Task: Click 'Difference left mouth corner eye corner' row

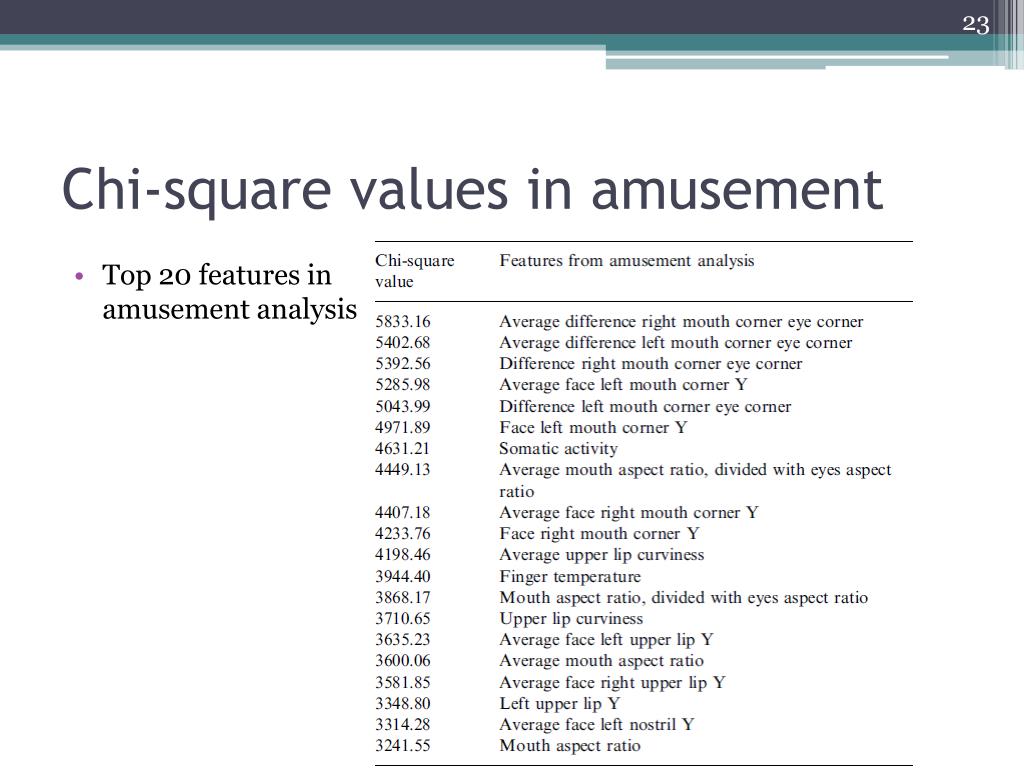Action: (645, 406)
